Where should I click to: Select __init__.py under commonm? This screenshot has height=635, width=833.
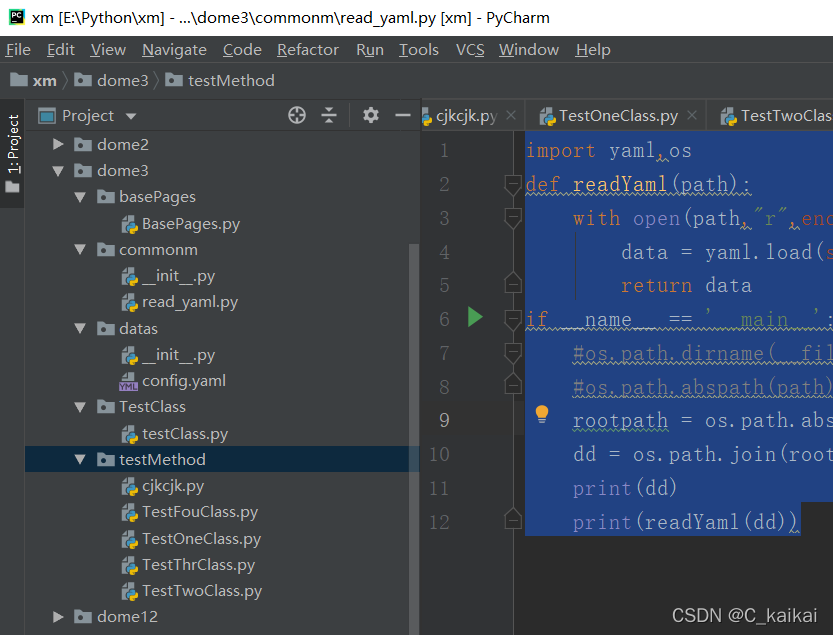168,276
